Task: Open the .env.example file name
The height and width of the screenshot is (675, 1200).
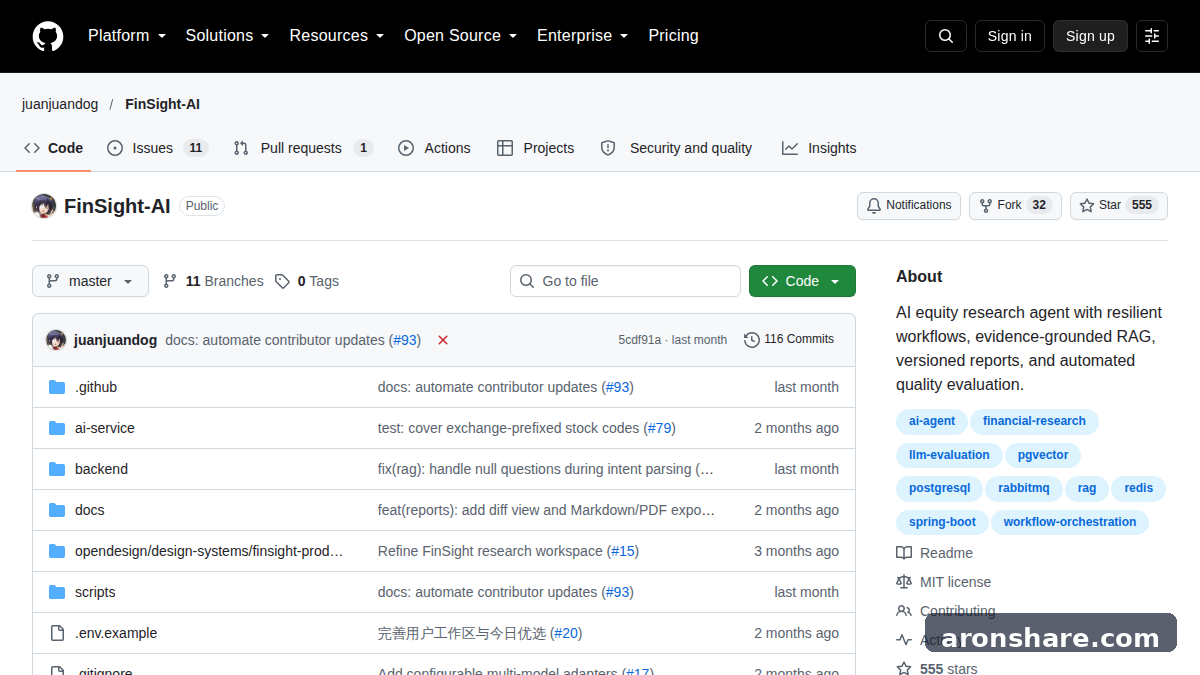Action: (116, 633)
